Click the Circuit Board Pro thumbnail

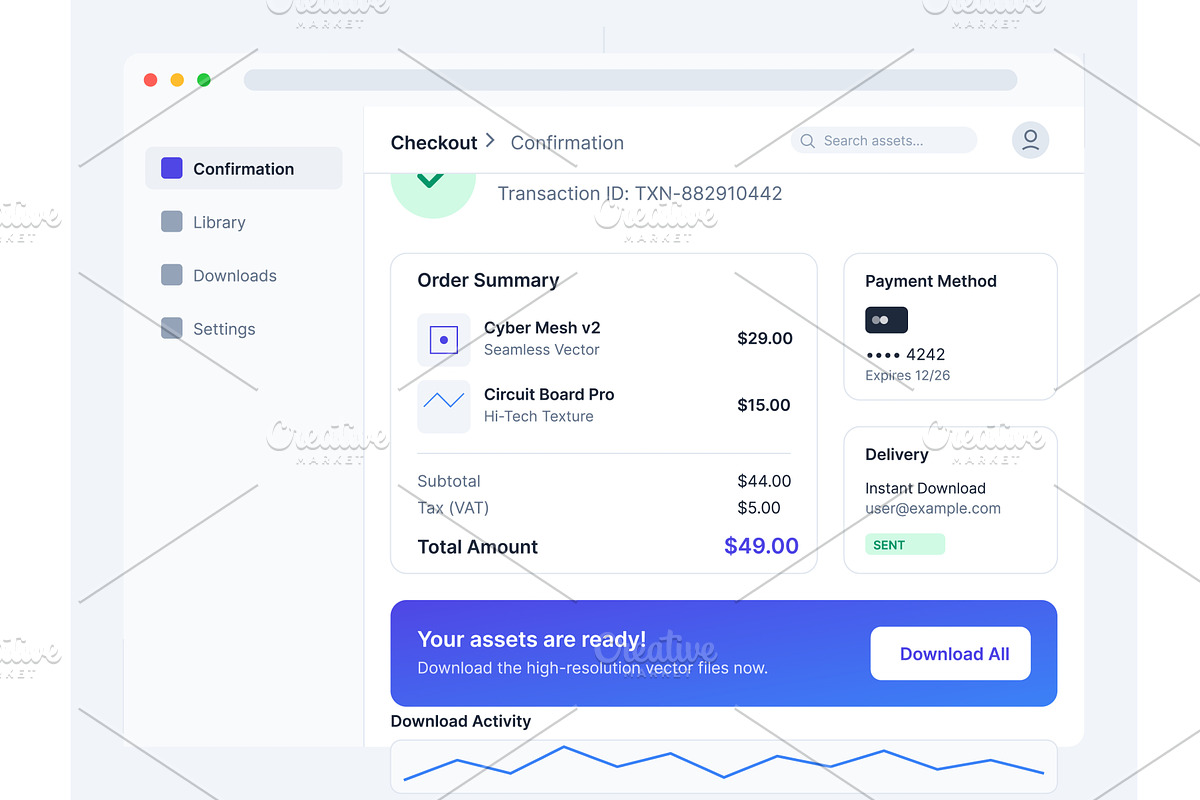click(444, 407)
